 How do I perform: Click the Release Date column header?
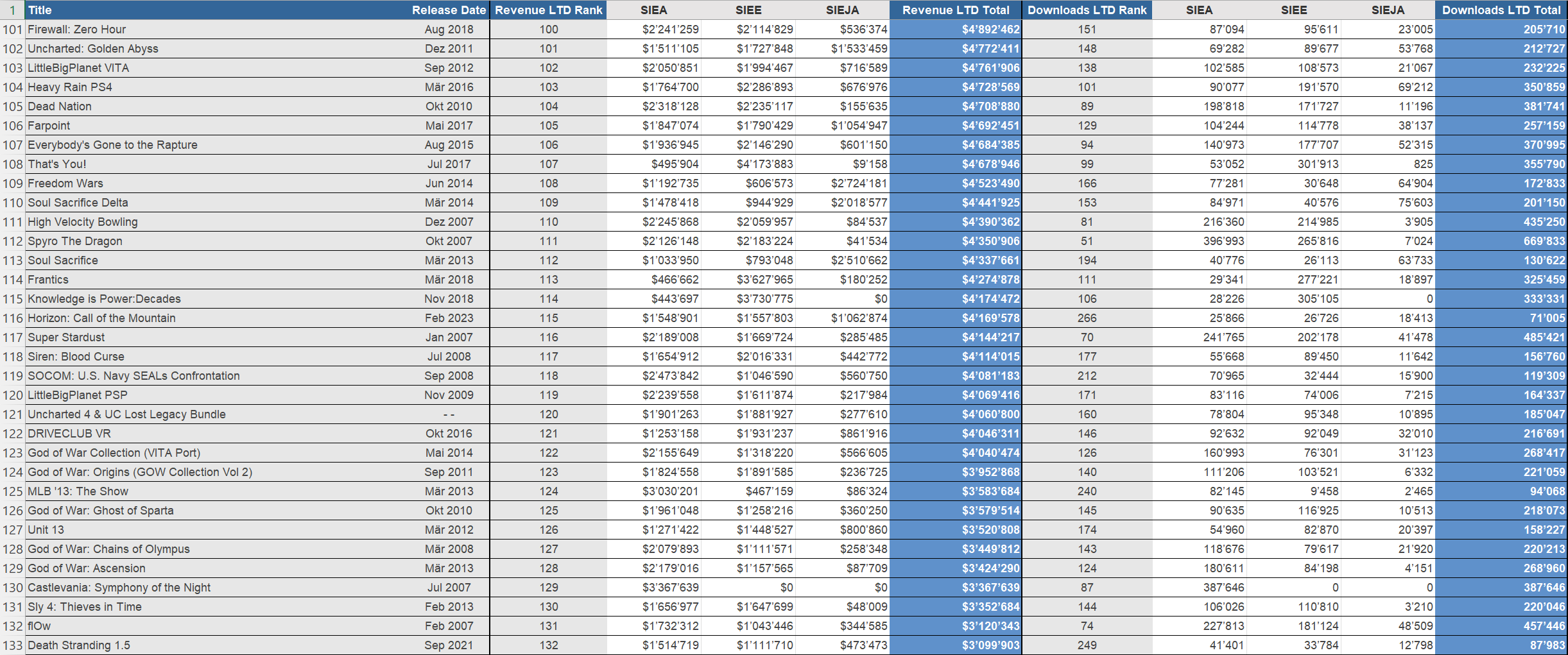click(449, 10)
